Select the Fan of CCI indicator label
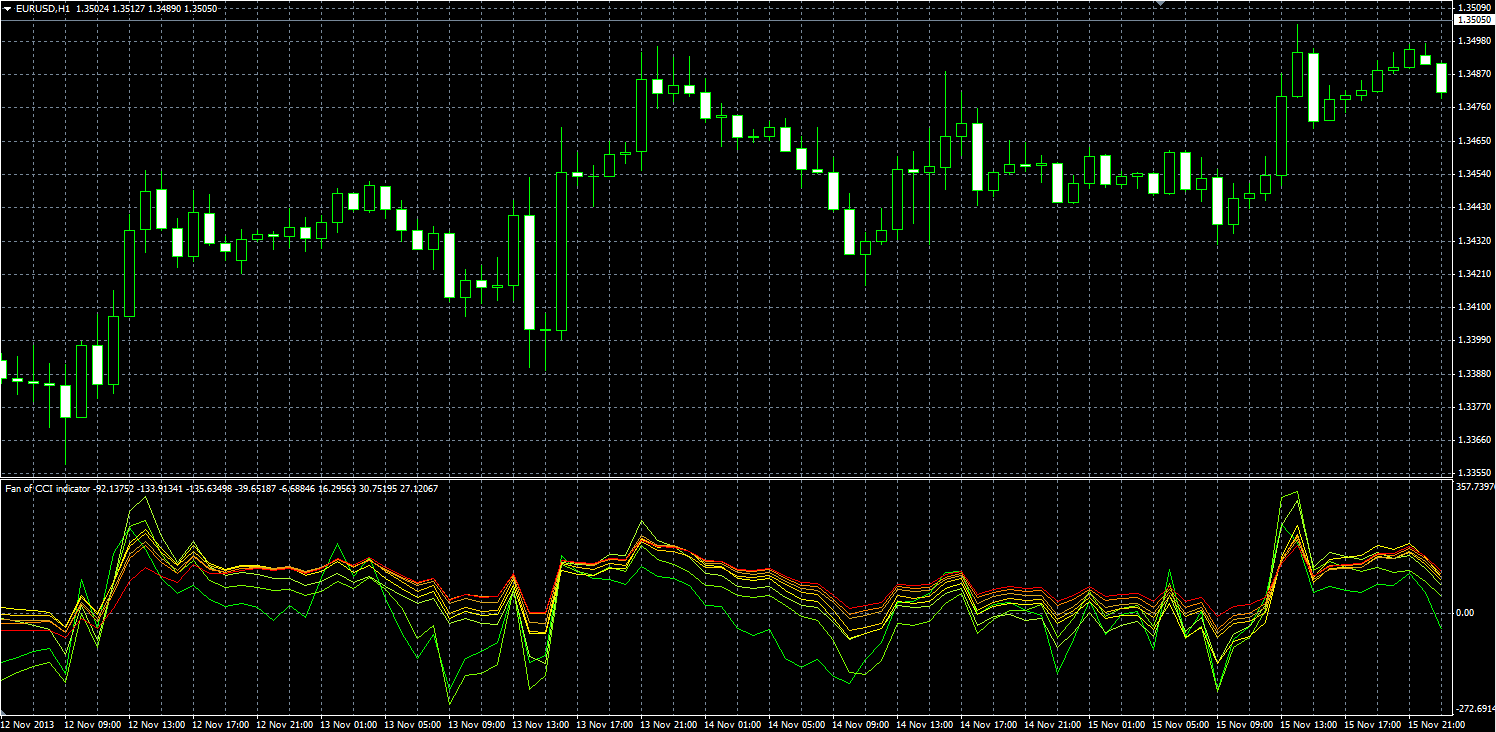 [x=48, y=489]
